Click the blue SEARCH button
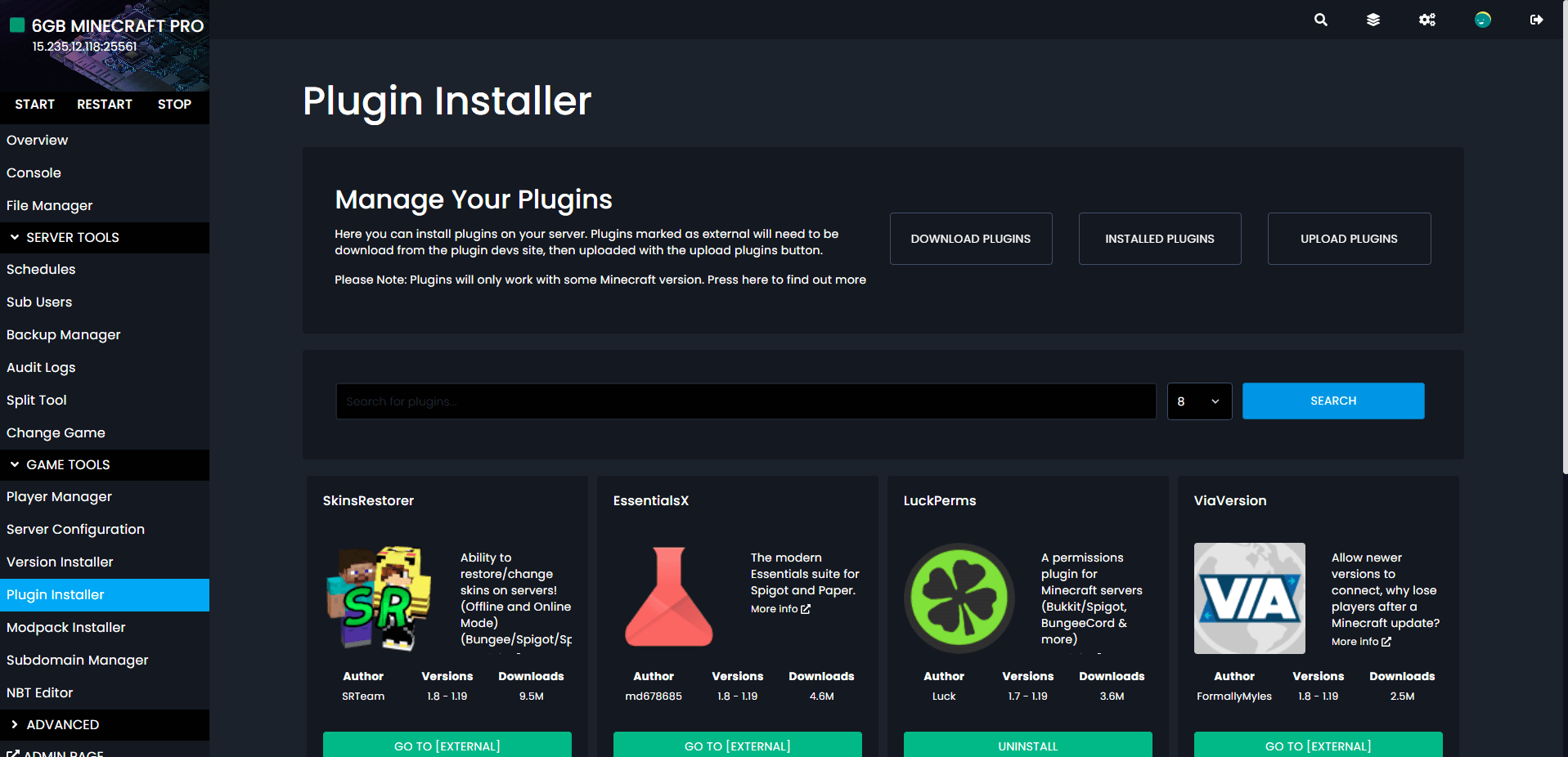Screen dimensions: 1568x757 (1333, 401)
